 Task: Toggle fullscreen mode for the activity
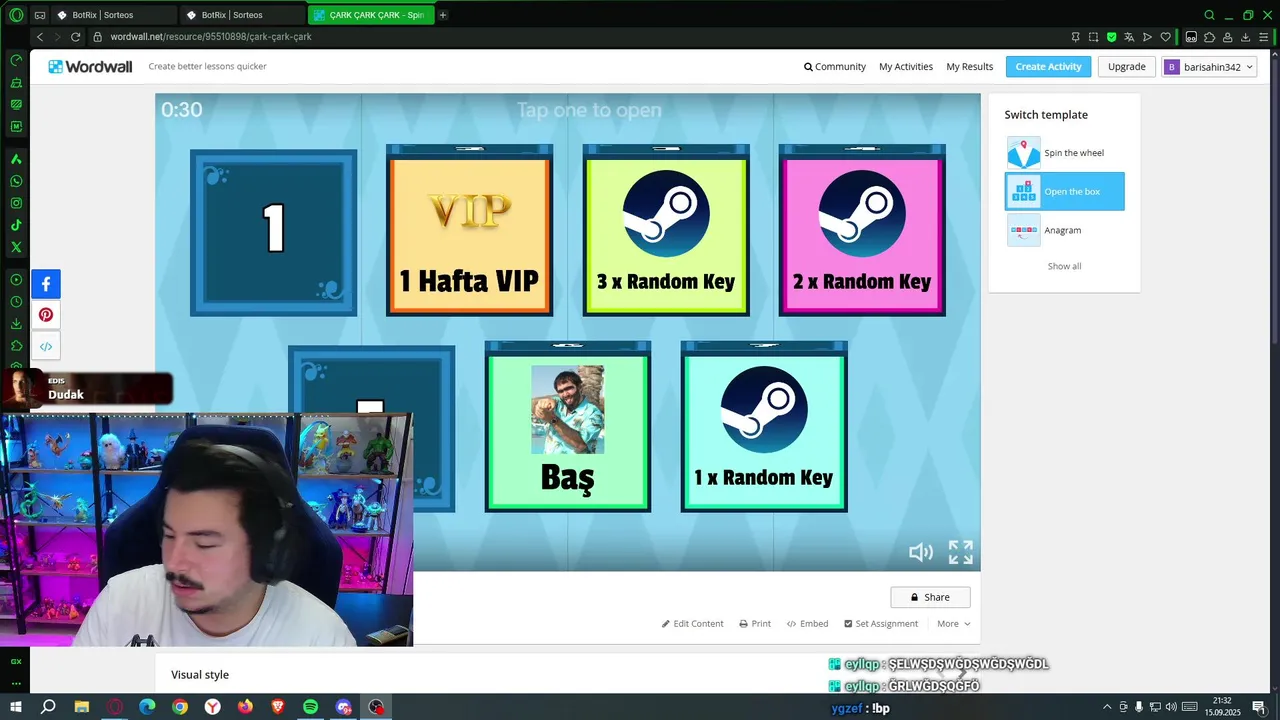click(x=960, y=552)
